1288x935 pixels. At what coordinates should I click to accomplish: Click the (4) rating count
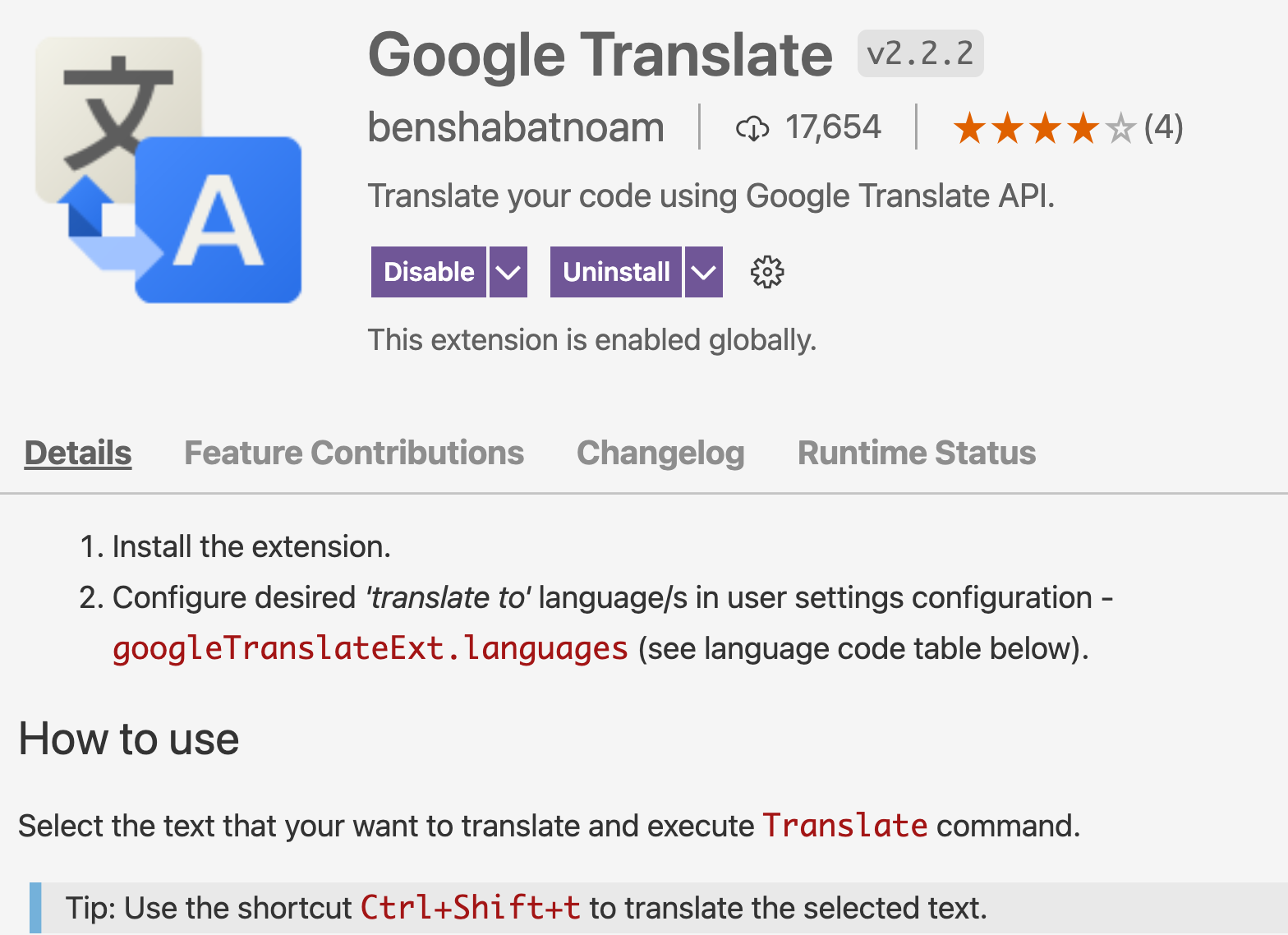pyautogui.click(x=1163, y=127)
